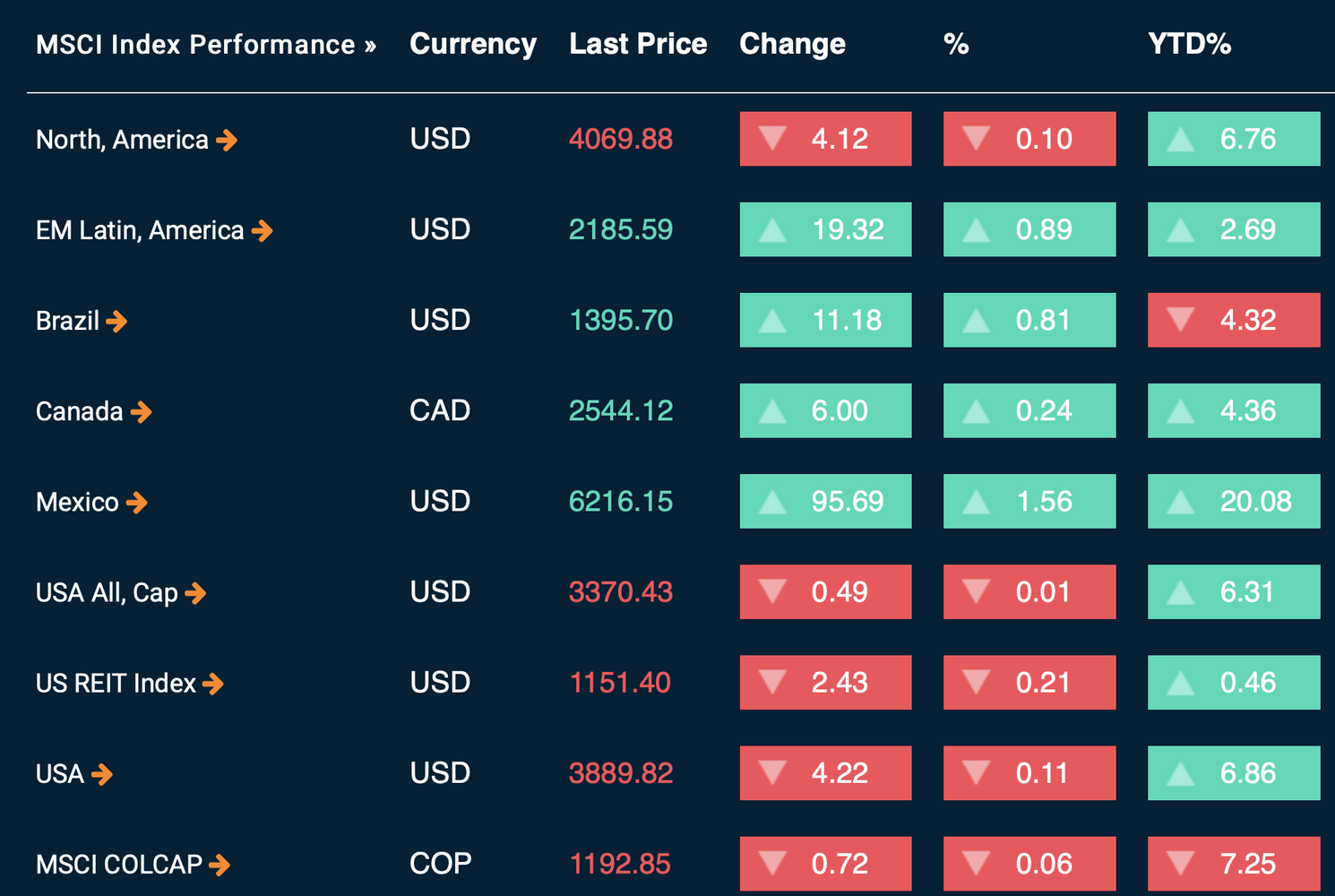
Task: Click the Mexico 95.69 change cell
Action: point(825,501)
